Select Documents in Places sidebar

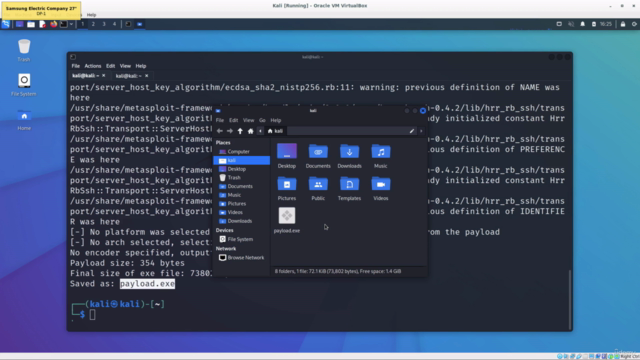tap(241, 186)
